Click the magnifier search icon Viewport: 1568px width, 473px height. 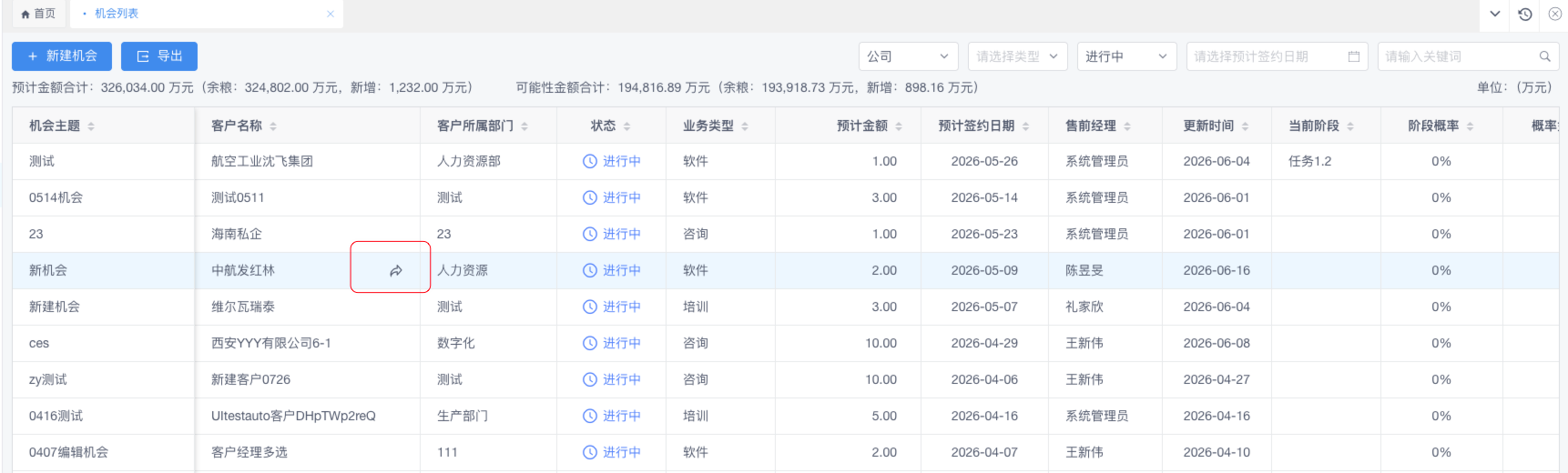(x=1544, y=56)
